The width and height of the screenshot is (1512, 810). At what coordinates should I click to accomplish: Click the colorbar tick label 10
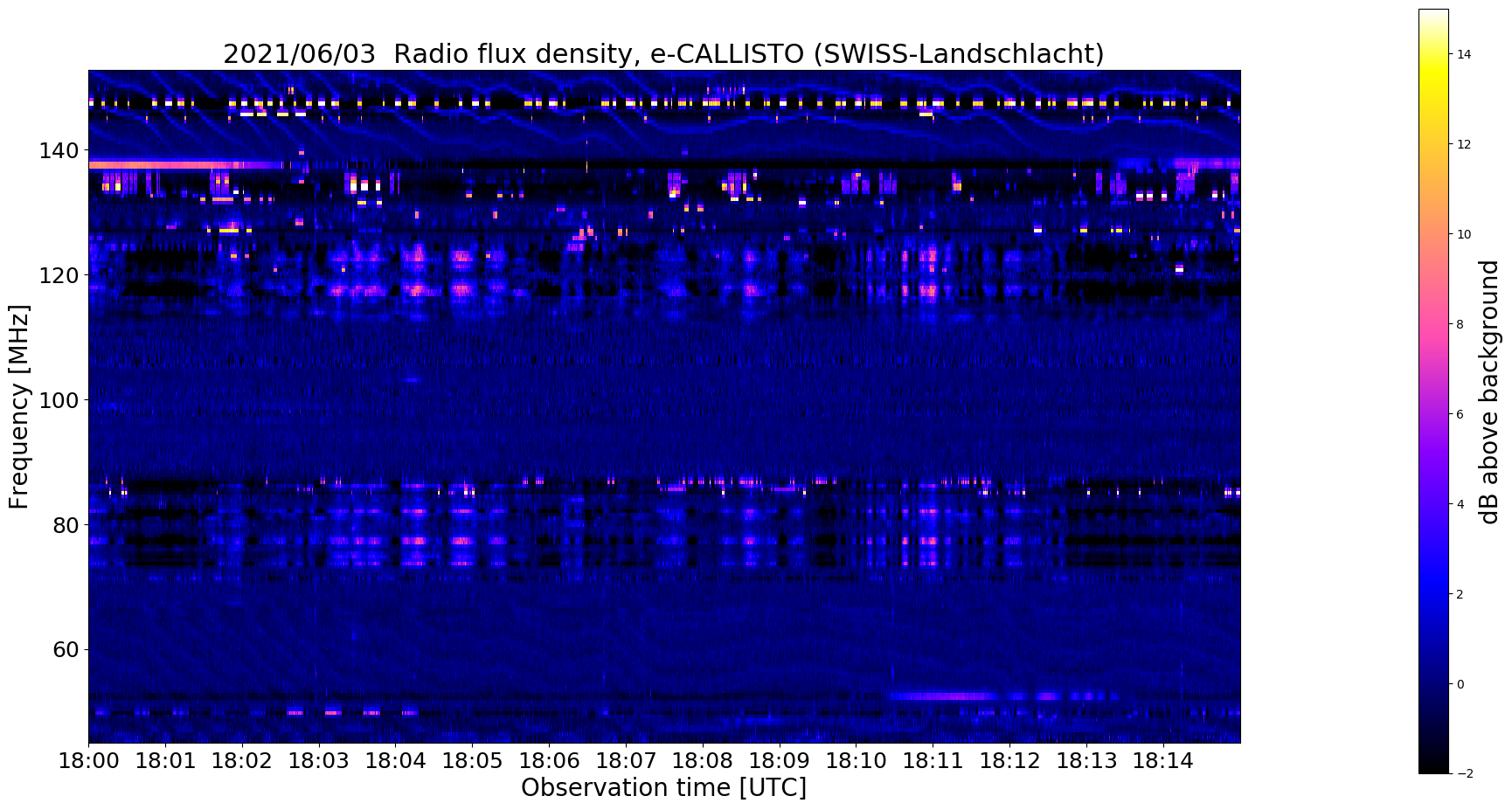[1462, 234]
